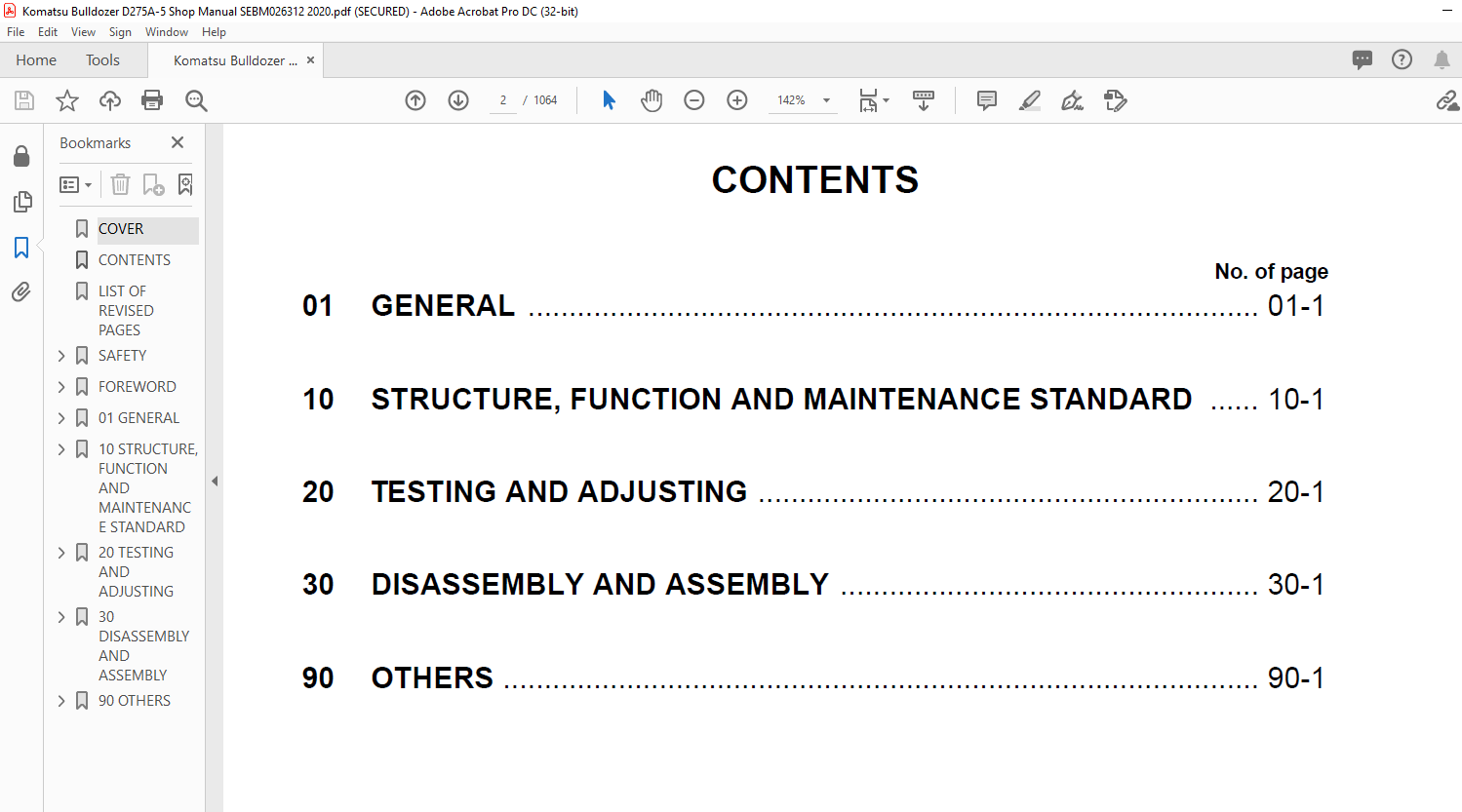Zoom out with minus icon
The height and width of the screenshot is (812, 1462).
pos(694,100)
